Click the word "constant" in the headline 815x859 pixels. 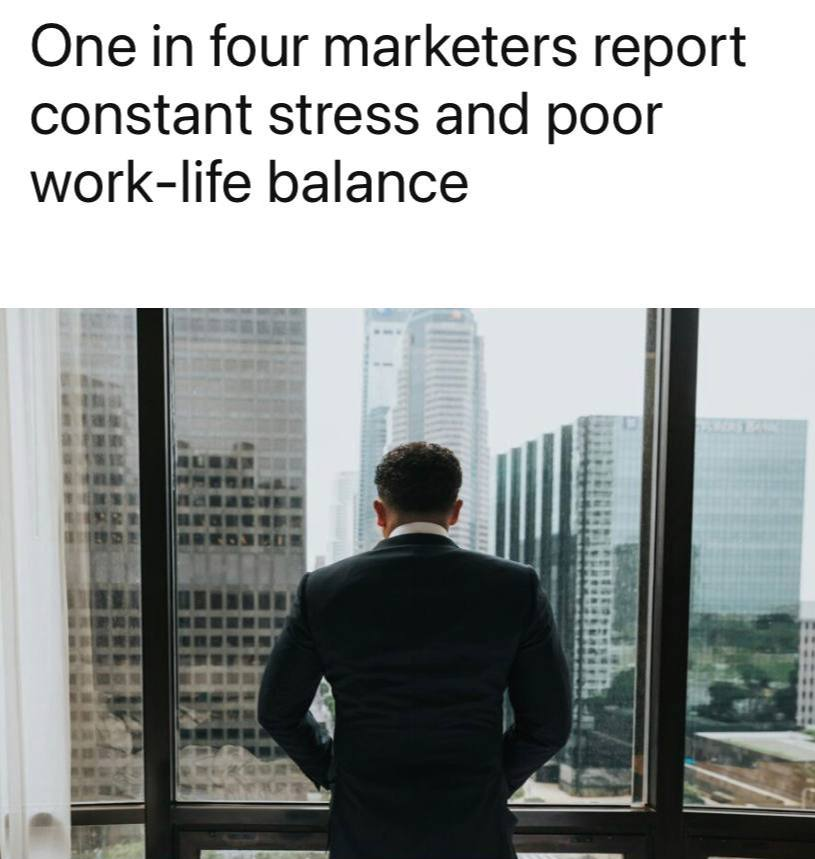pos(141,115)
